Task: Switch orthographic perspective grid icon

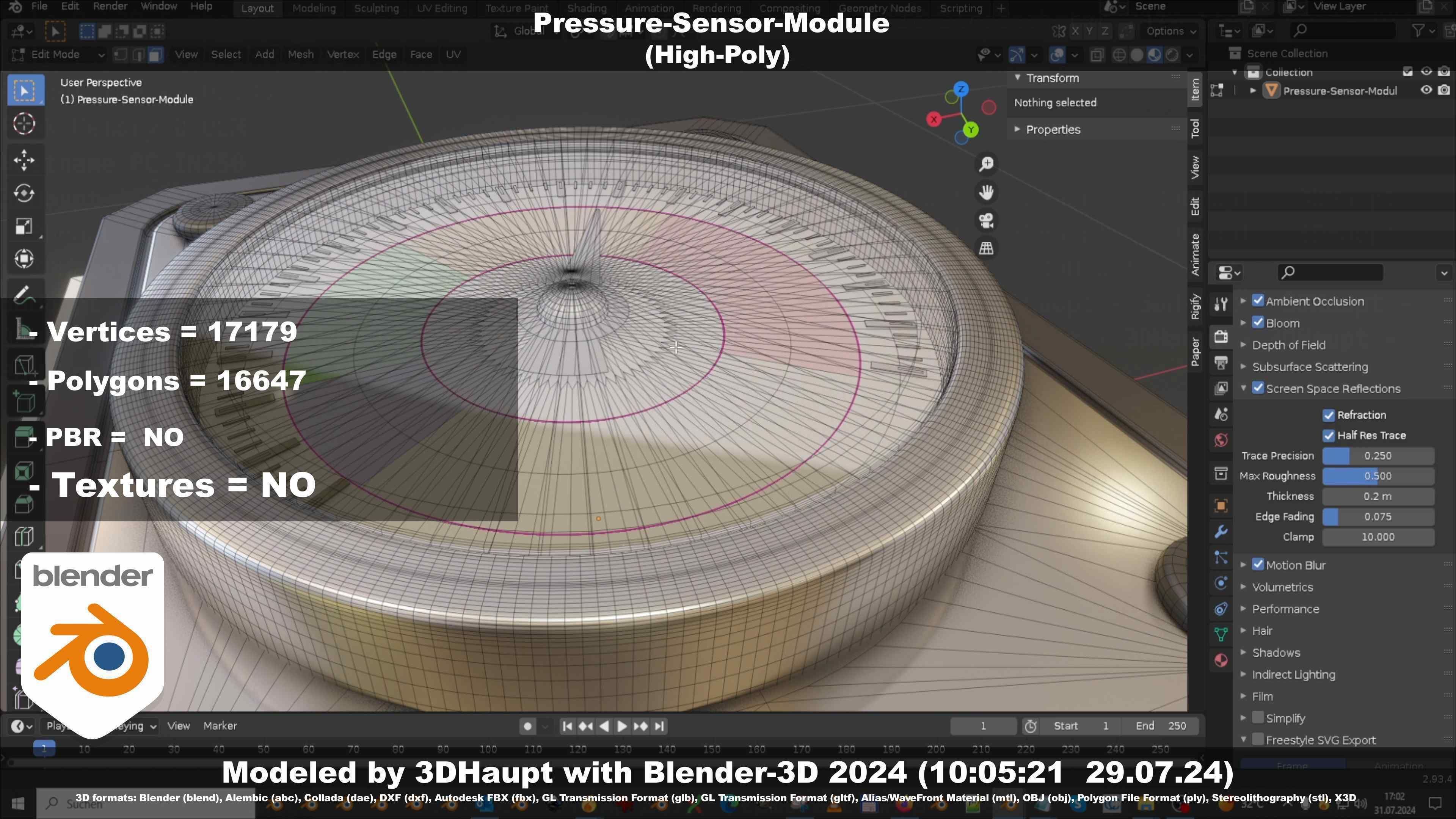Action: tap(986, 248)
